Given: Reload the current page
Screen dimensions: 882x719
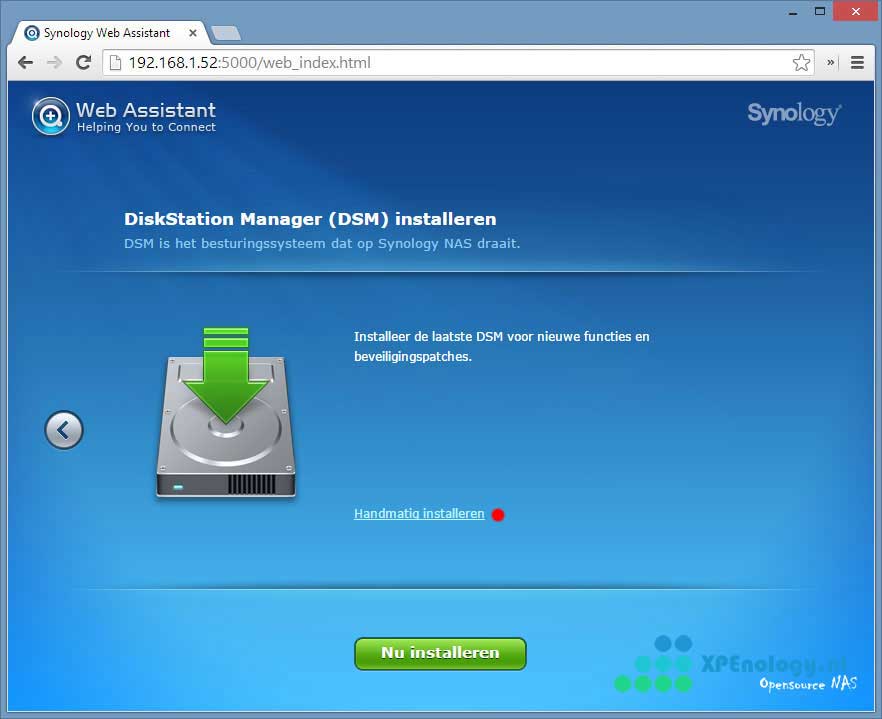Looking at the screenshot, I should (x=84, y=62).
